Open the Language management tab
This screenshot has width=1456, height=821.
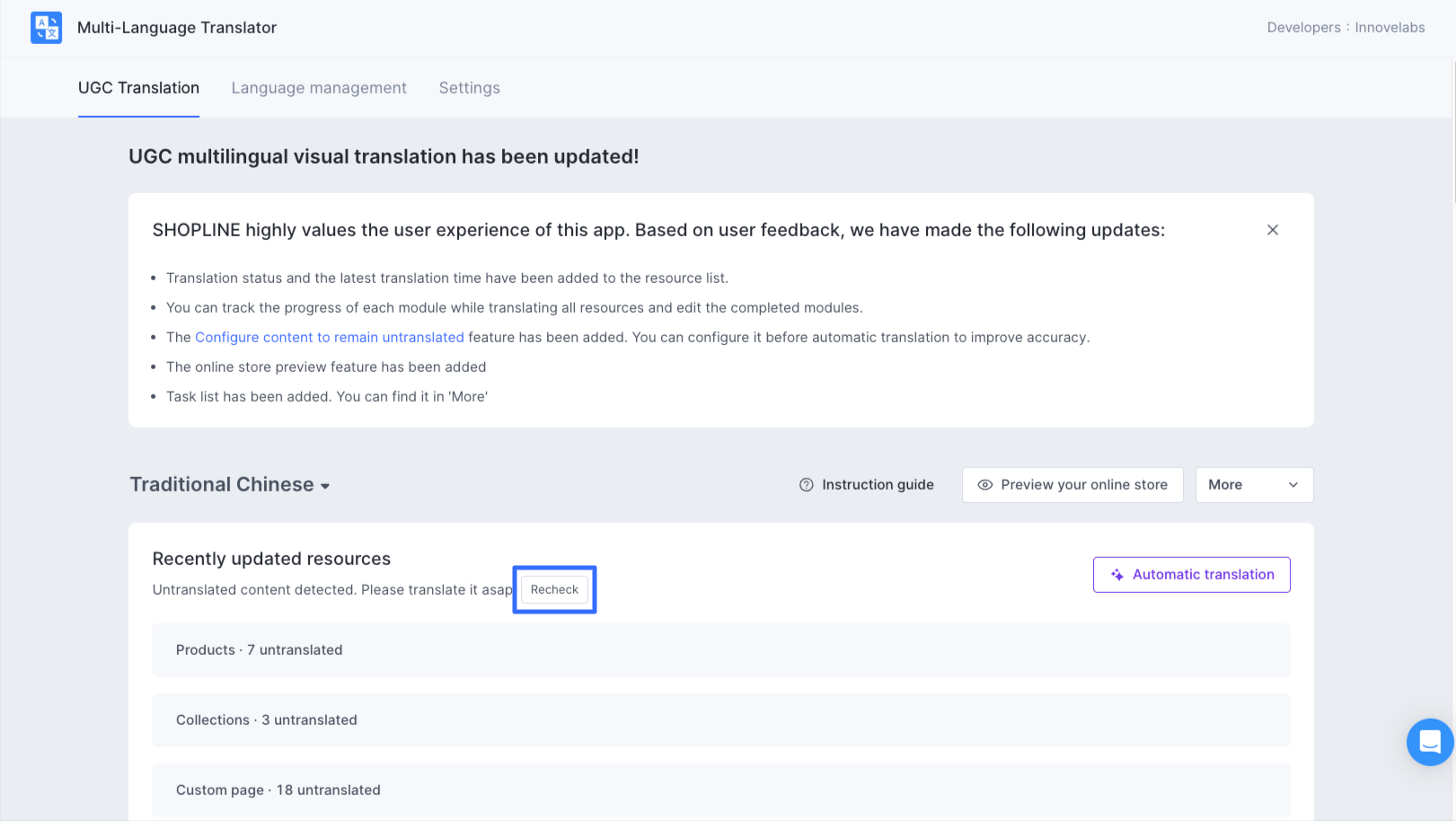point(319,88)
